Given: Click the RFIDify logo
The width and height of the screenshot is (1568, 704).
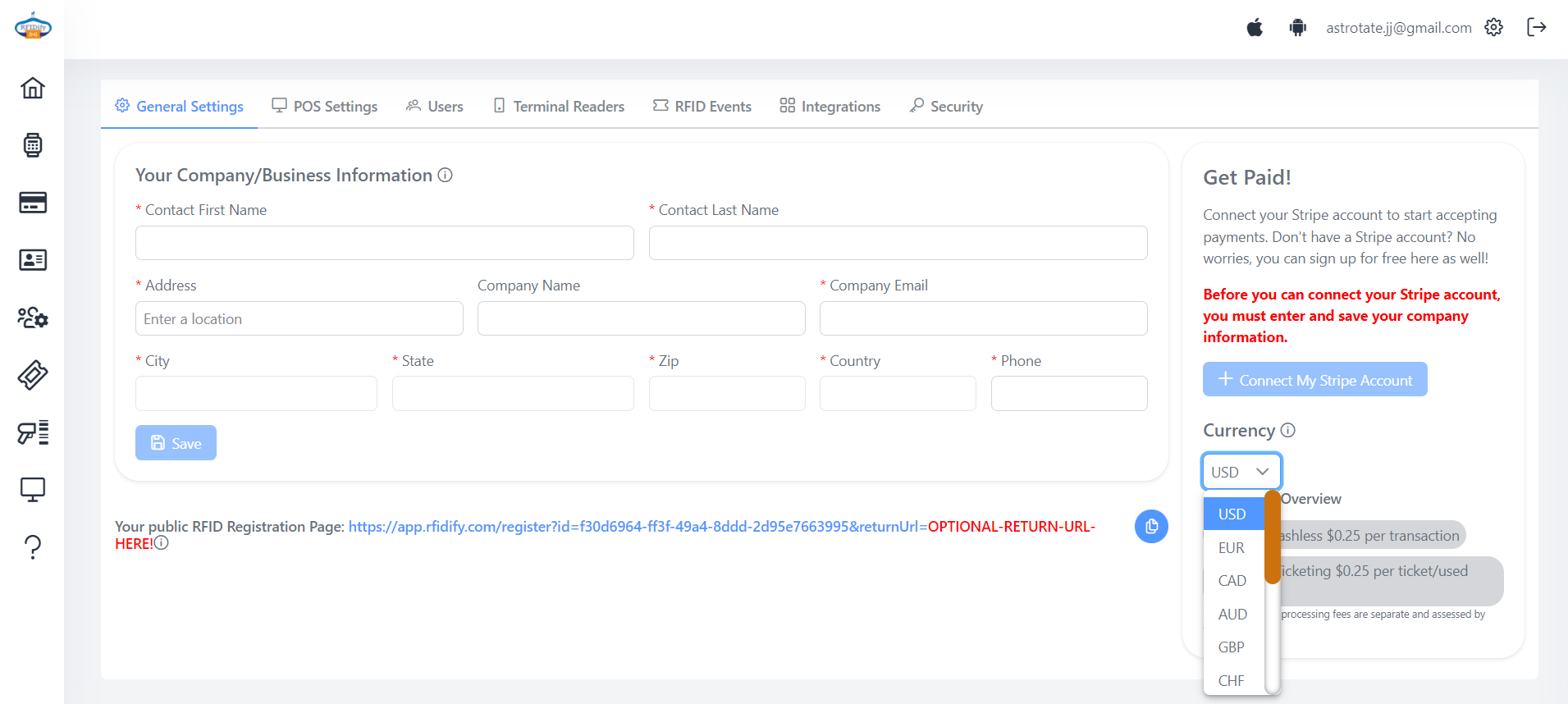Looking at the screenshot, I should click(x=33, y=26).
